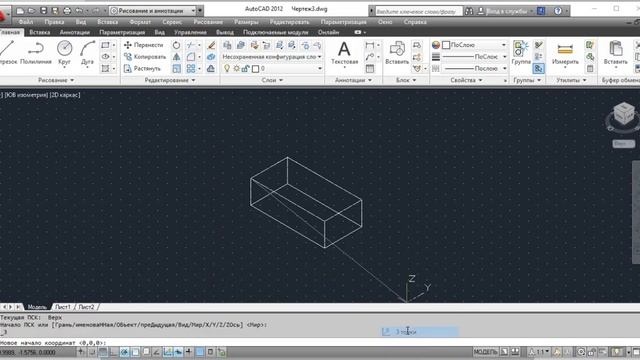Open the ПоСлою color dropdown

tap(475, 45)
